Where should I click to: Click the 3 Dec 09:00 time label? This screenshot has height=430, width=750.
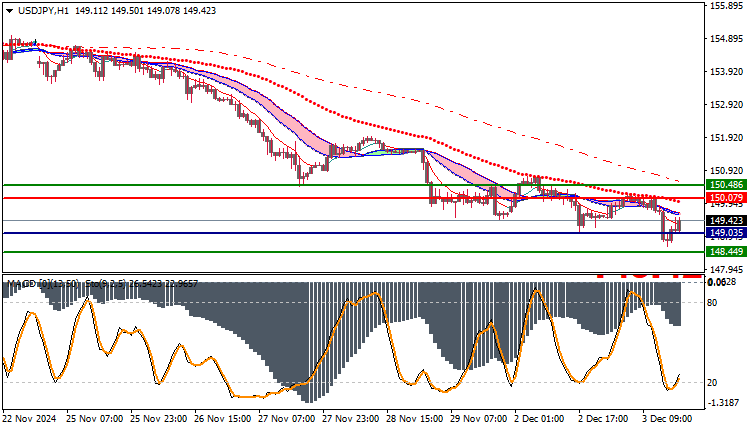point(667,419)
